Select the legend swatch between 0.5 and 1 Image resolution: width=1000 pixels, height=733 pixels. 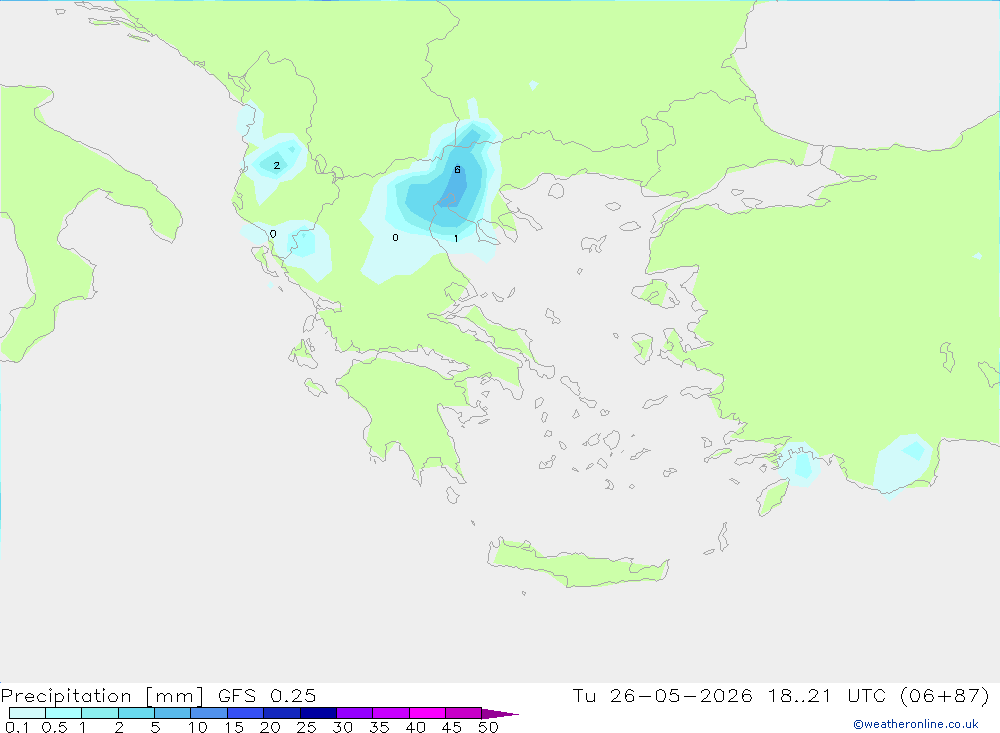[x=64, y=713]
